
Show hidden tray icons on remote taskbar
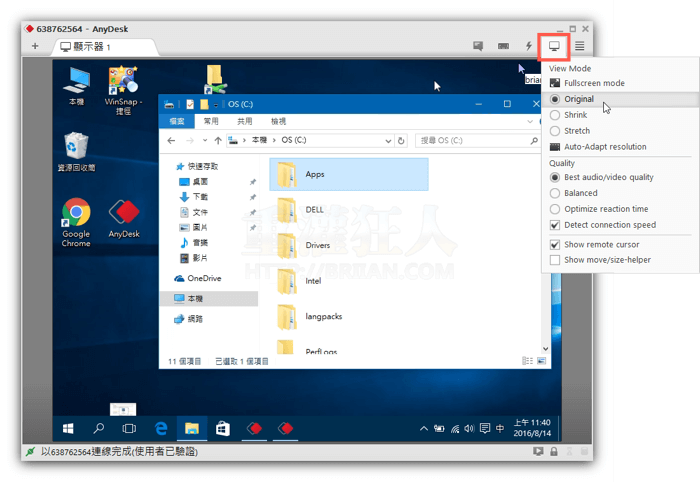click(423, 429)
